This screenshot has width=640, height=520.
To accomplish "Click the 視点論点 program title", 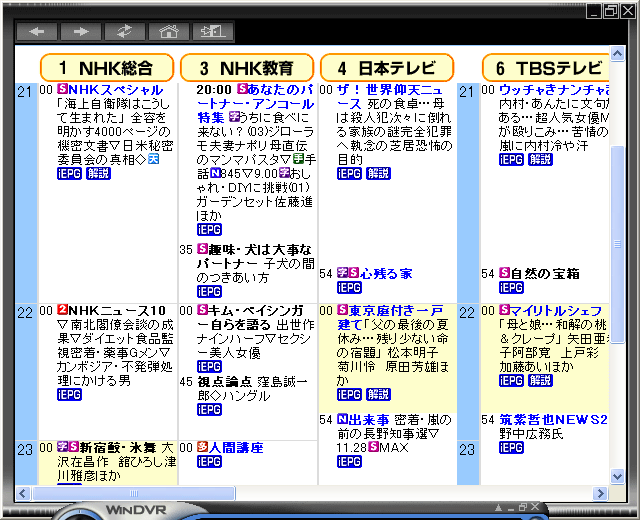I will [x=224, y=382].
